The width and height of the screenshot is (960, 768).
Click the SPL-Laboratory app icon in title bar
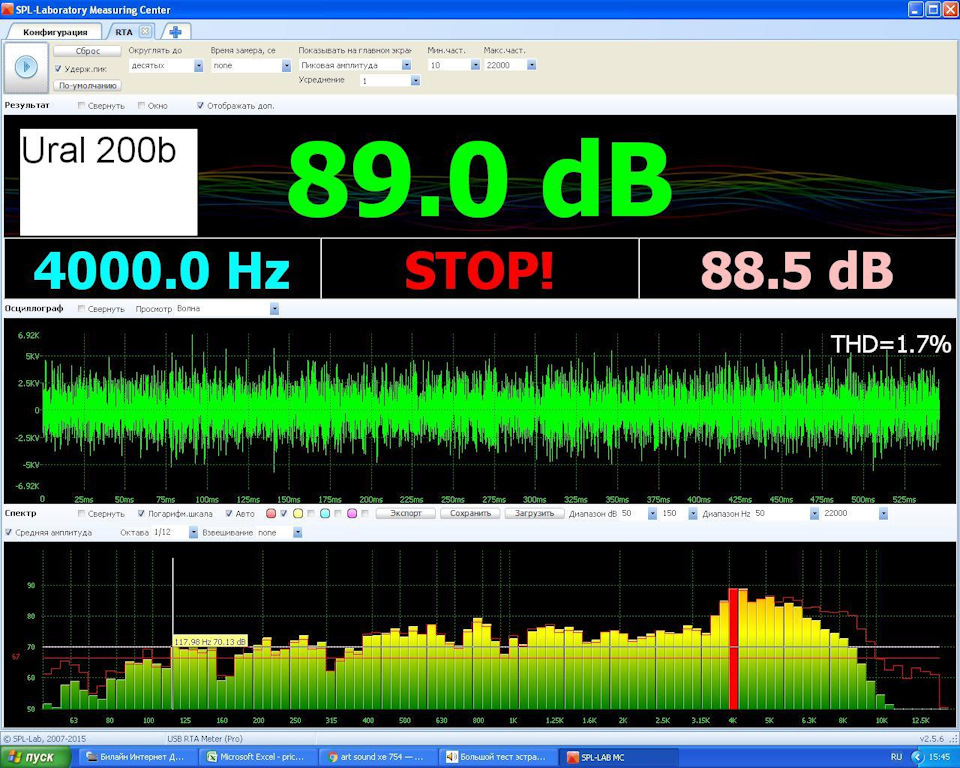(x=7, y=10)
